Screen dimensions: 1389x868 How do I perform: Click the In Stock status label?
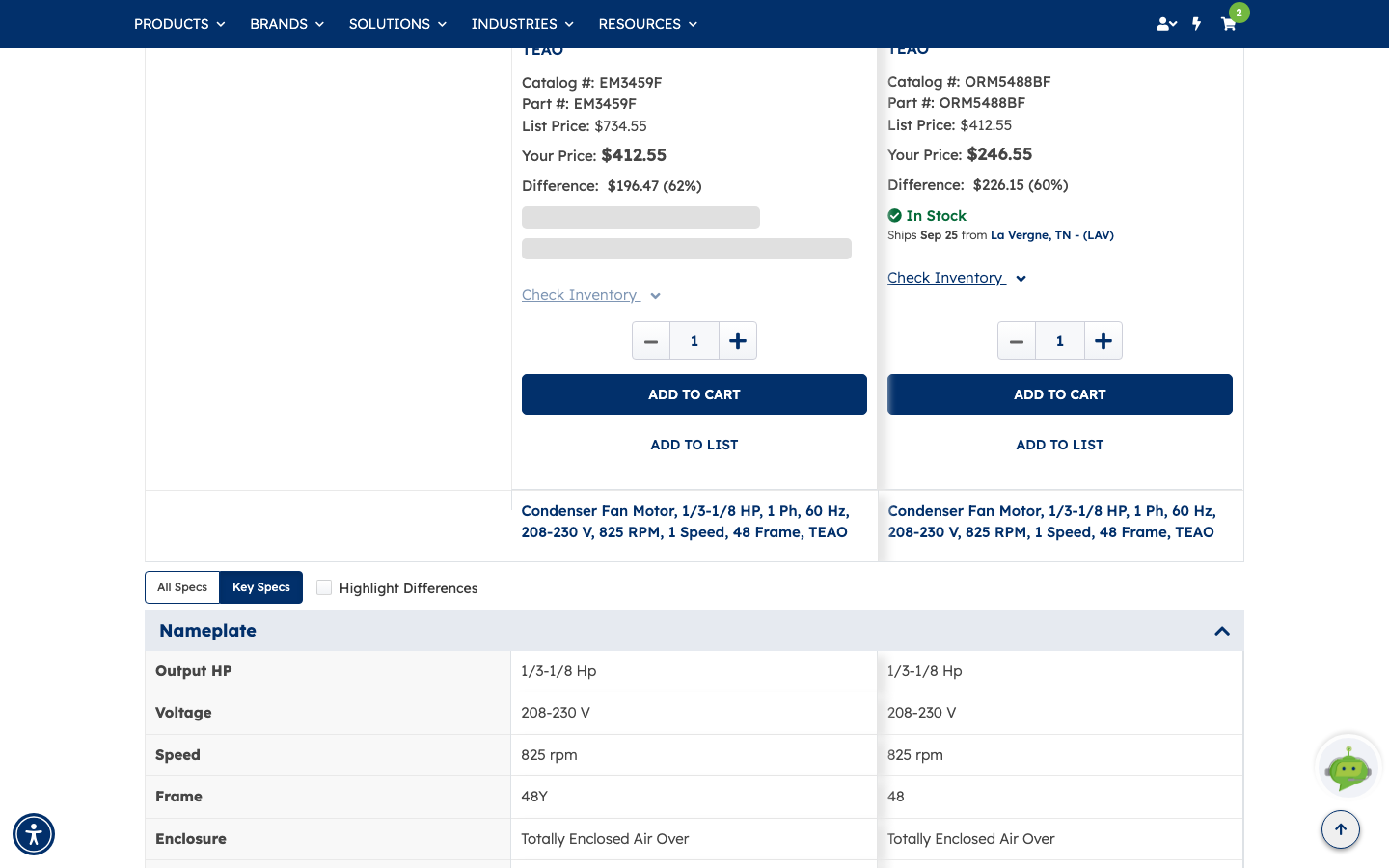pos(927,216)
